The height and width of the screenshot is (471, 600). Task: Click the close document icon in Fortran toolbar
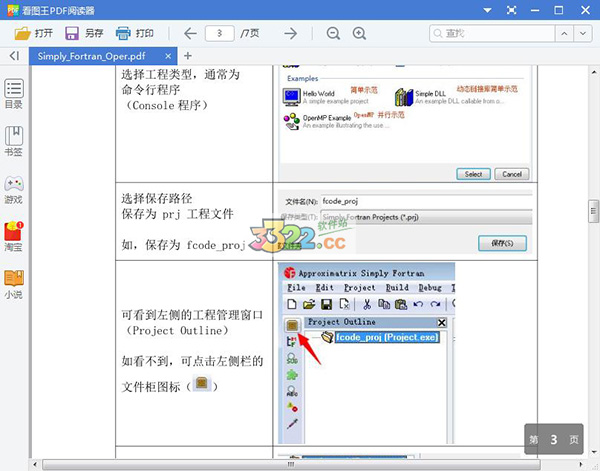point(344,304)
